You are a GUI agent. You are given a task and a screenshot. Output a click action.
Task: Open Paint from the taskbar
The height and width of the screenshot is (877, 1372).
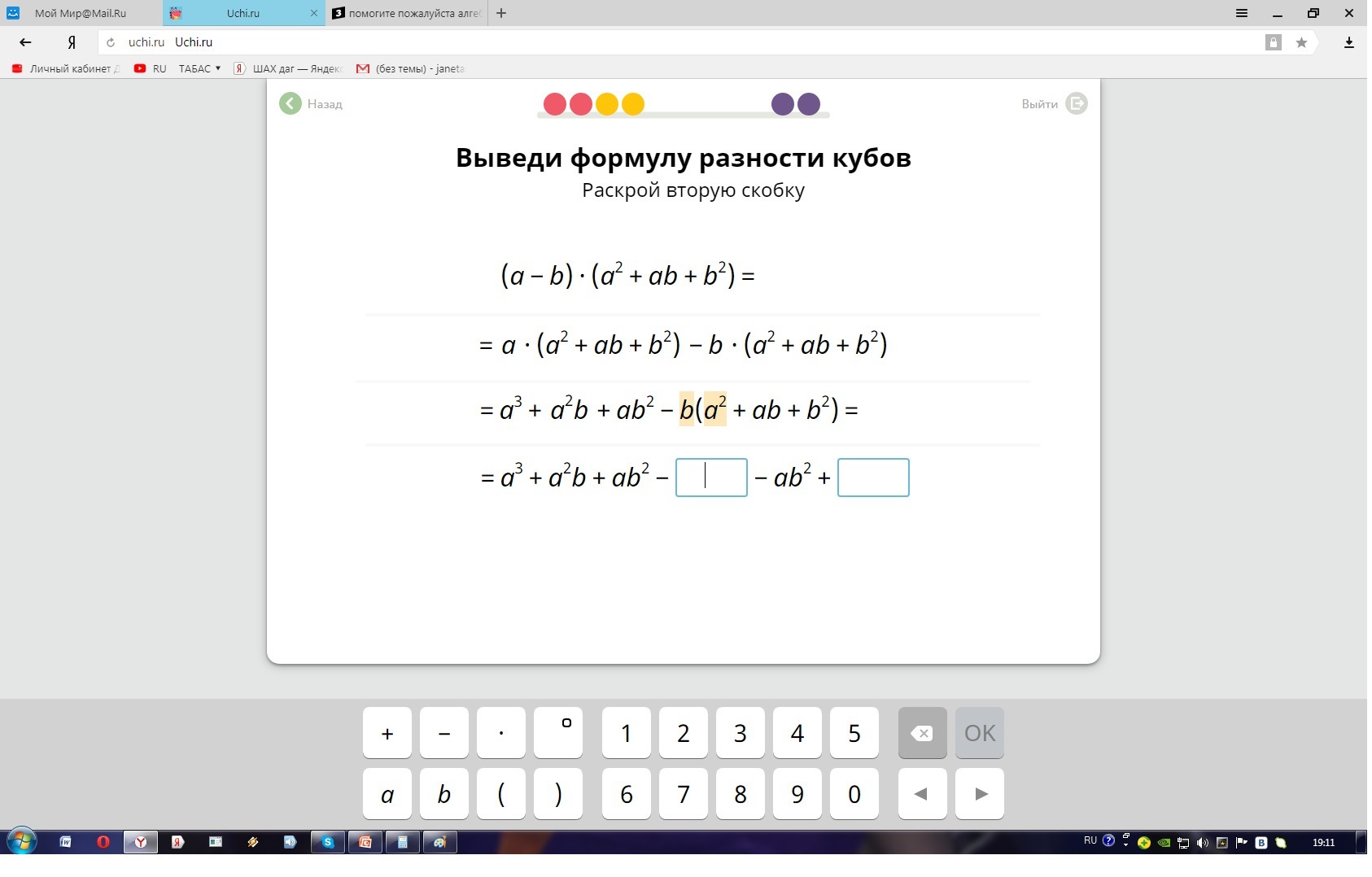439,842
